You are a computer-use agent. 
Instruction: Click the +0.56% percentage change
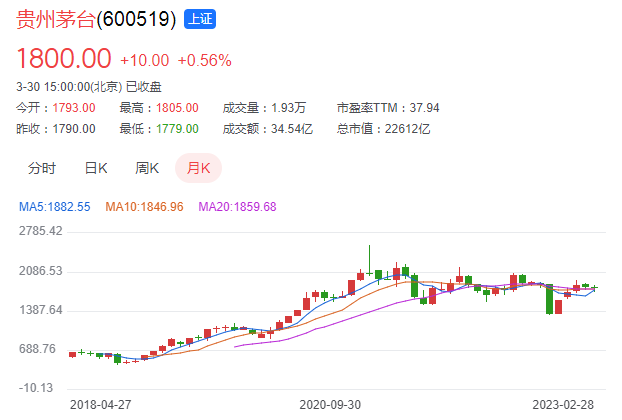coord(204,61)
